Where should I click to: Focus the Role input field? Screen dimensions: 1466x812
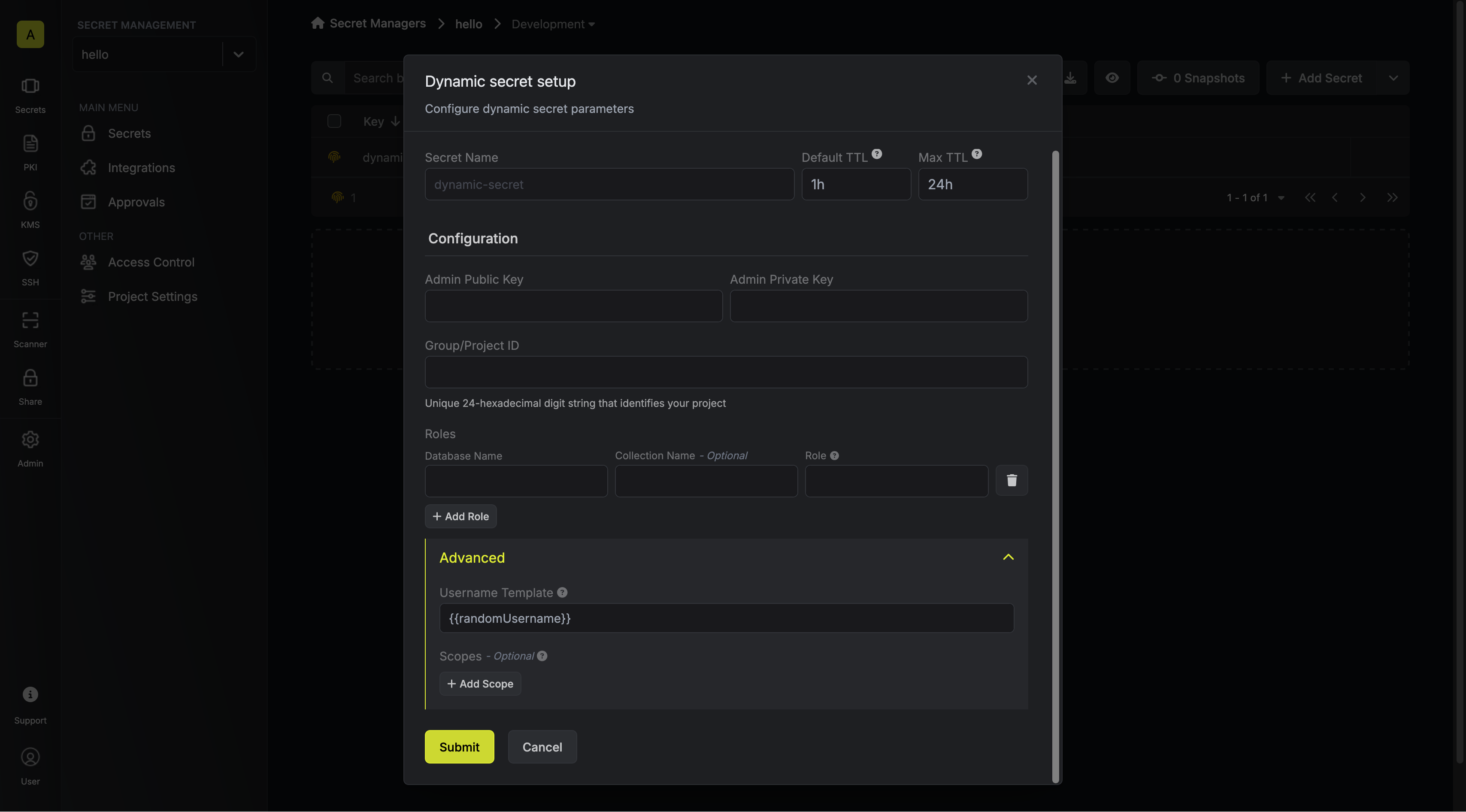[897, 481]
